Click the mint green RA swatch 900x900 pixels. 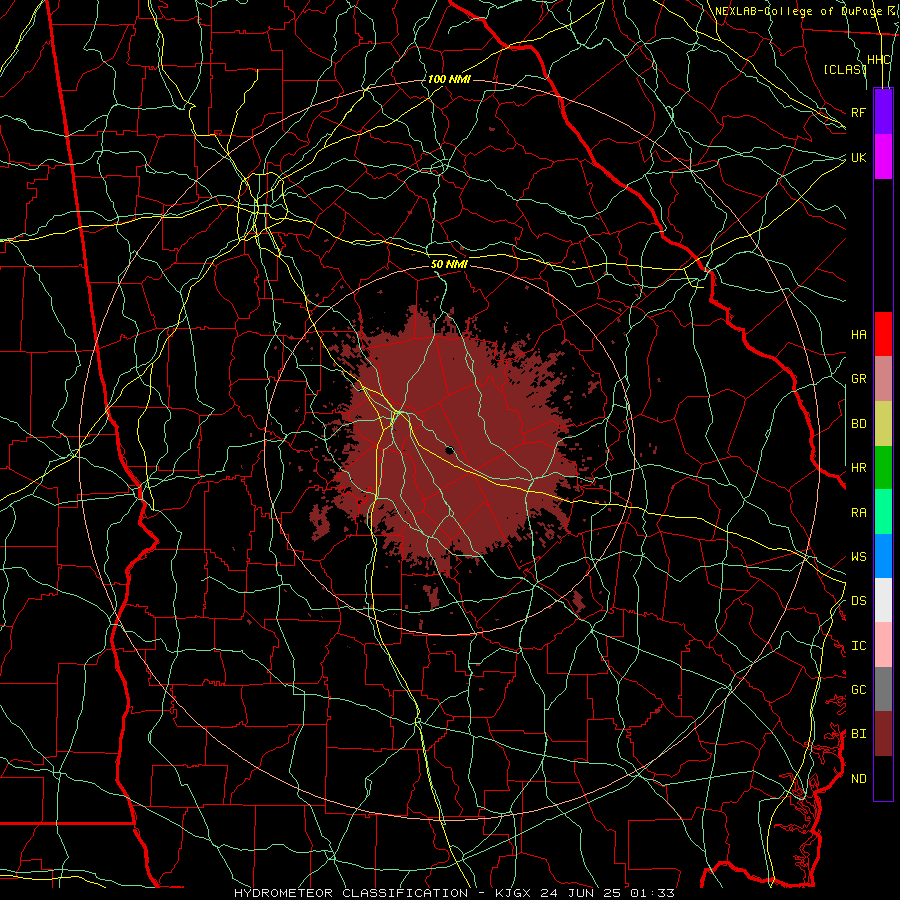click(883, 512)
